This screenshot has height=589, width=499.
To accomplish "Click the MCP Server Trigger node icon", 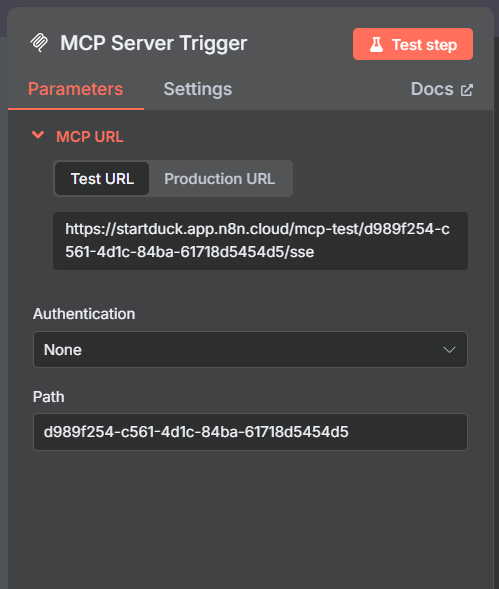I will pos(39,43).
